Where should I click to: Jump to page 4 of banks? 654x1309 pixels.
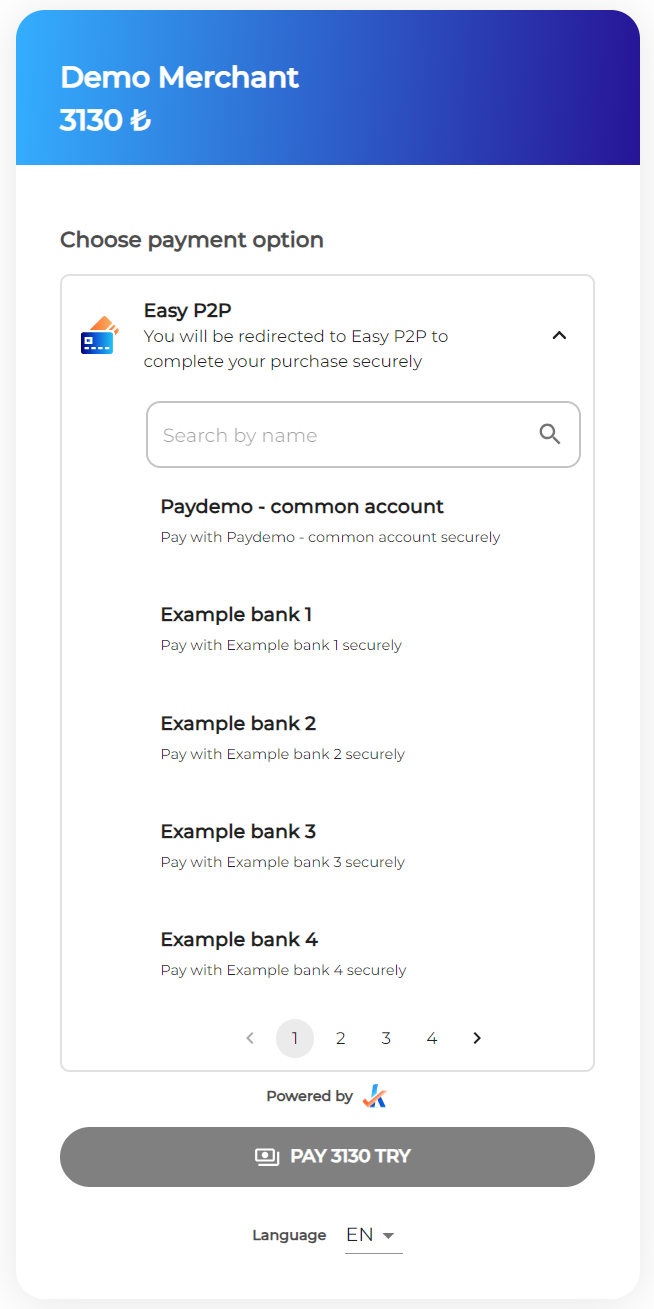tap(432, 1038)
